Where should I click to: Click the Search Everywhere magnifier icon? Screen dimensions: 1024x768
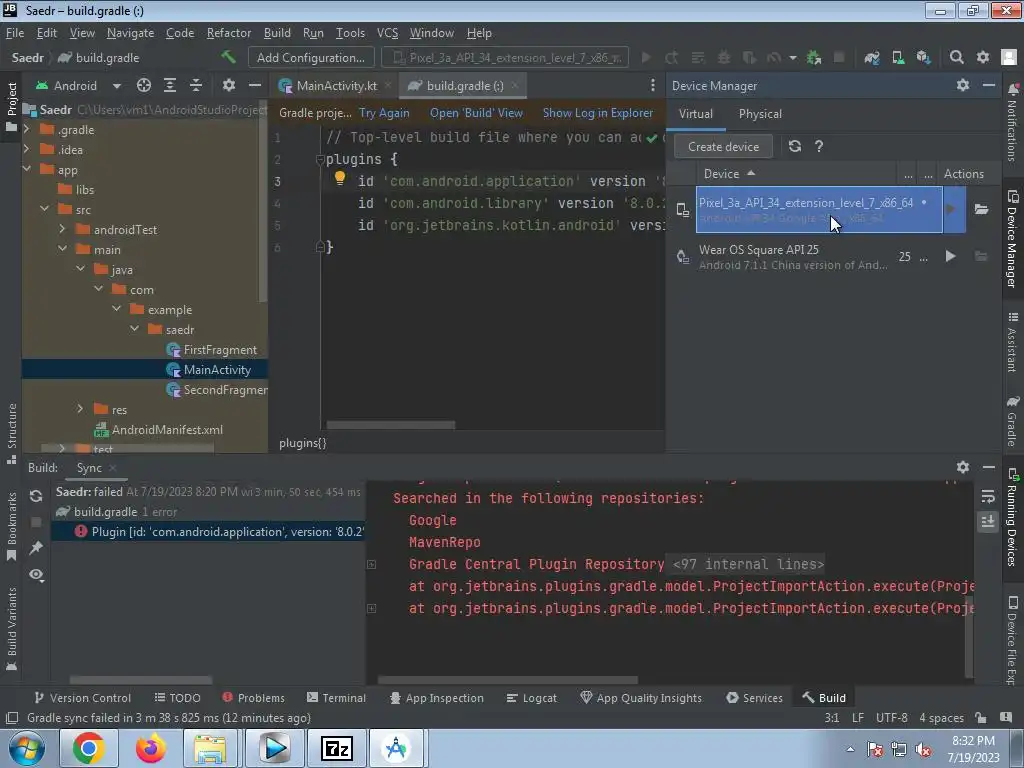(x=957, y=57)
